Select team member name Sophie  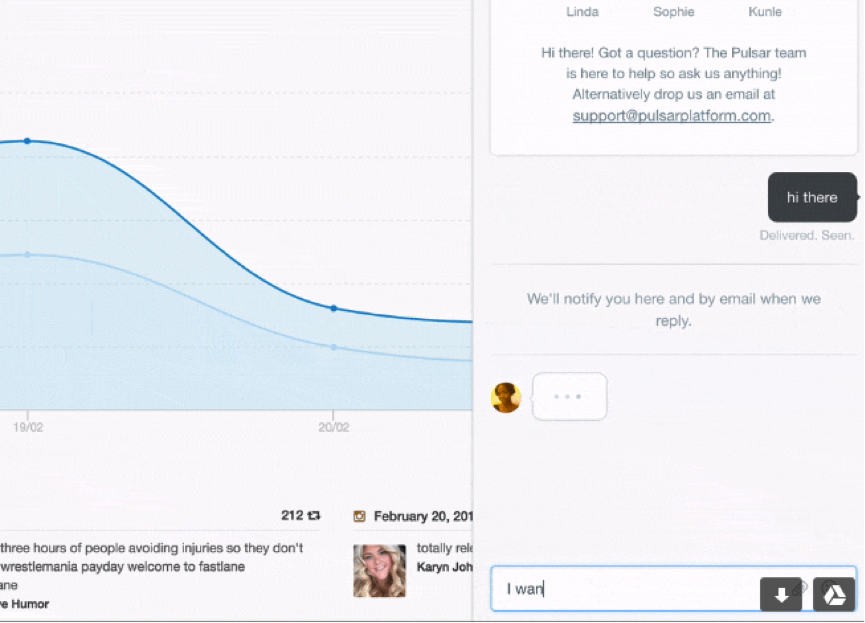(x=673, y=12)
